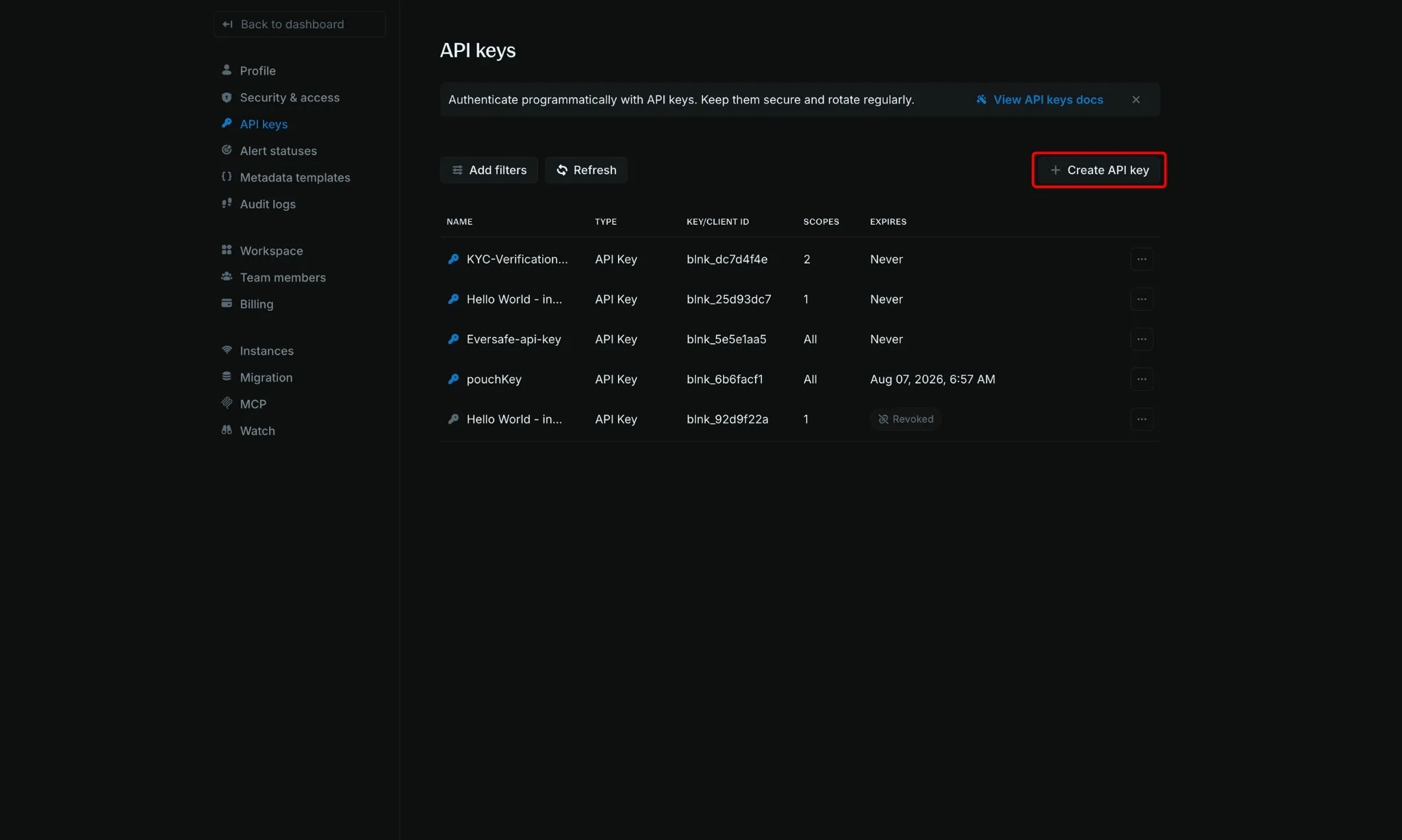Click key icon beside KYC-Verification
This screenshot has width=1402, height=840.
coord(453,259)
